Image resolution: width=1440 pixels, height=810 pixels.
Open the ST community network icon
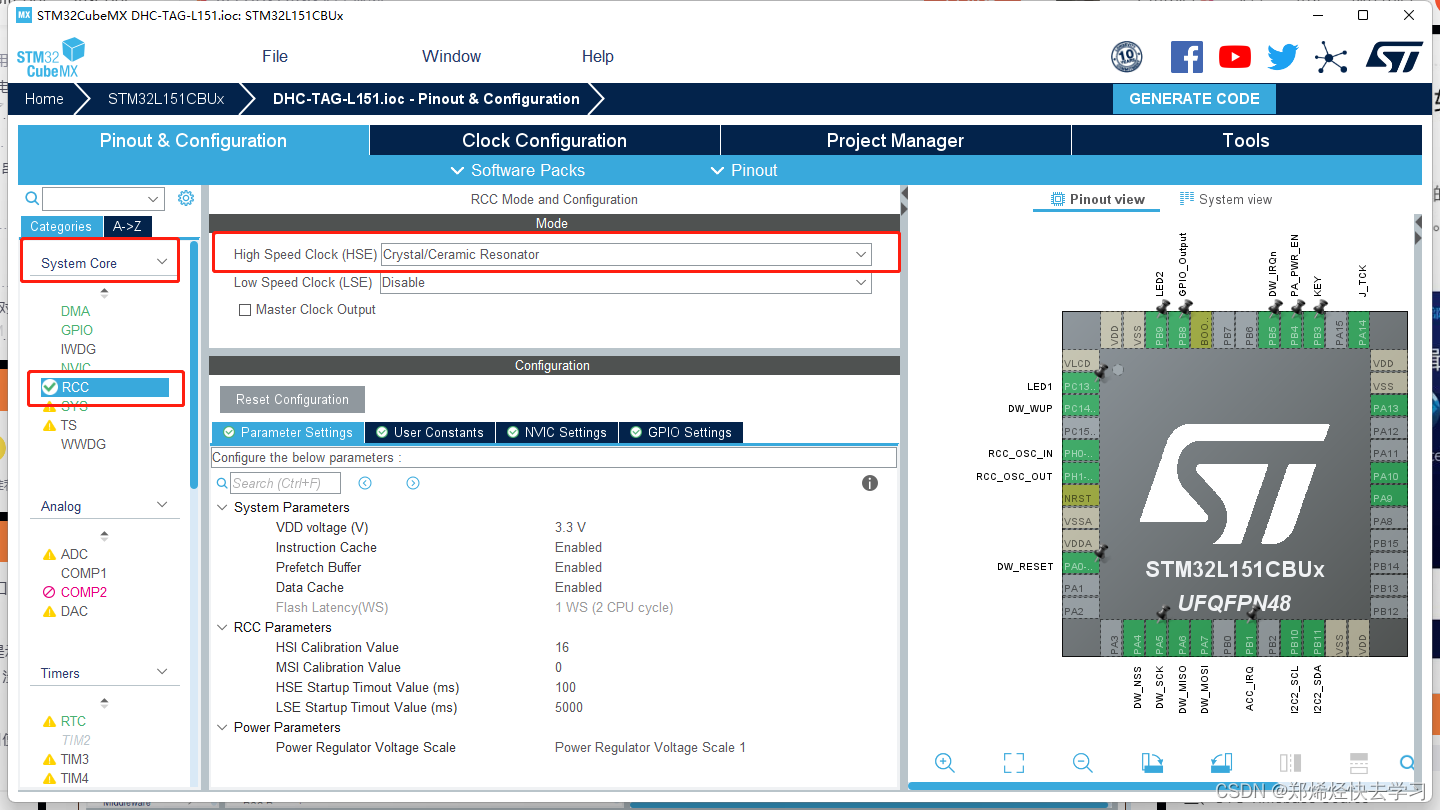(x=1330, y=57)
